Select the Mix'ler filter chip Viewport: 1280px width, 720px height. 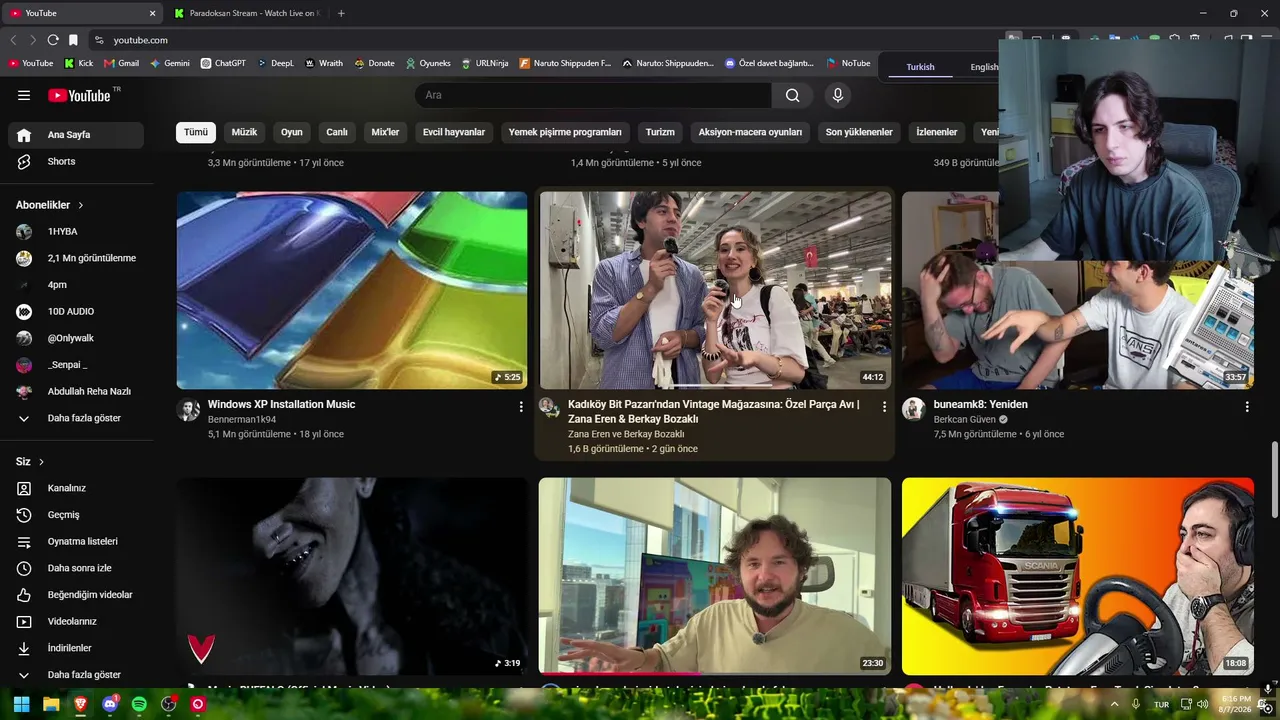(385, 132)
